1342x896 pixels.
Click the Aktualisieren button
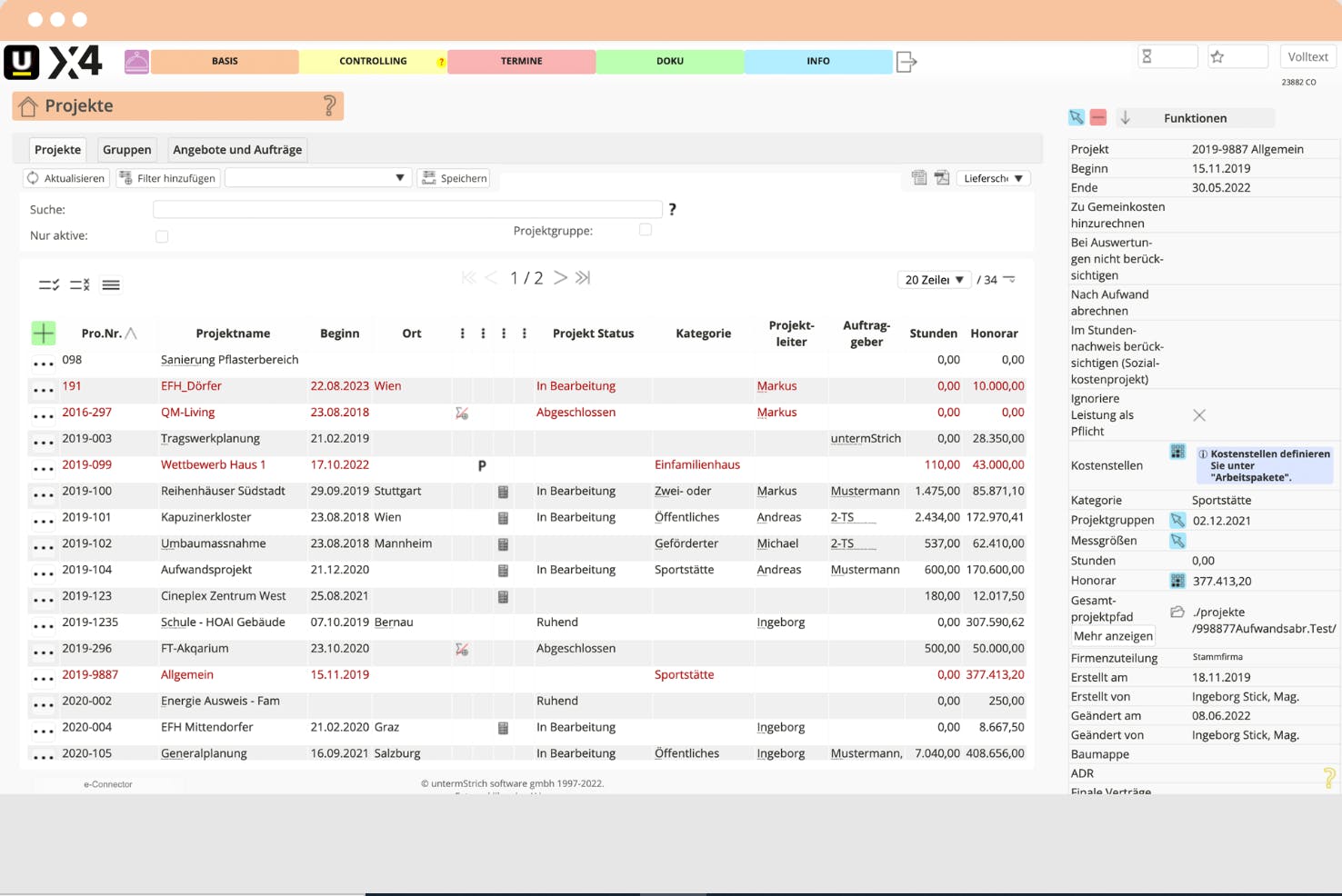[66, 178]
